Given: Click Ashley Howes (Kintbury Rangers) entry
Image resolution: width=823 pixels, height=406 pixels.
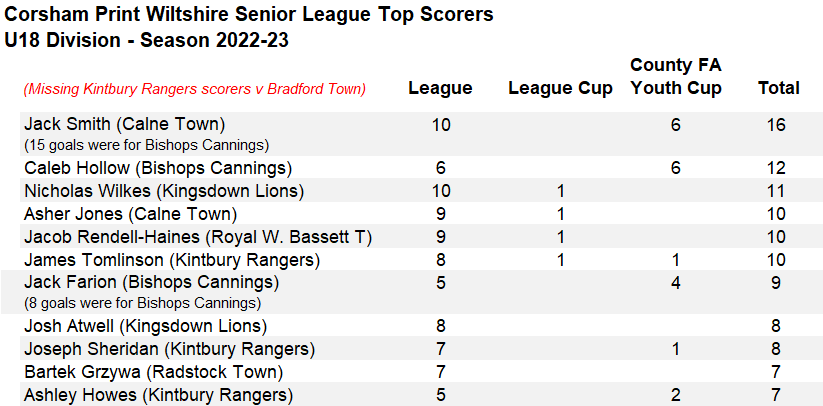Looking at the screenshot, I should pos(158,395).
